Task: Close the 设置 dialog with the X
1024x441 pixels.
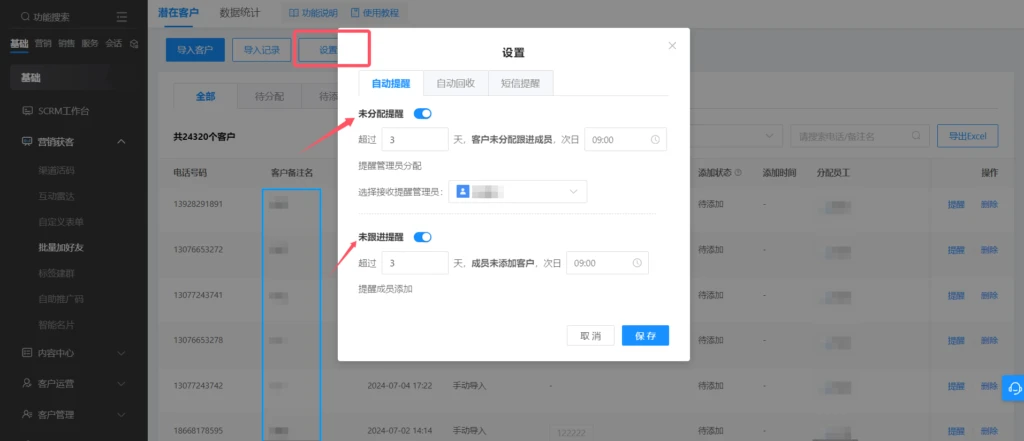Action: pyautogui.click(x=672, y=46)
